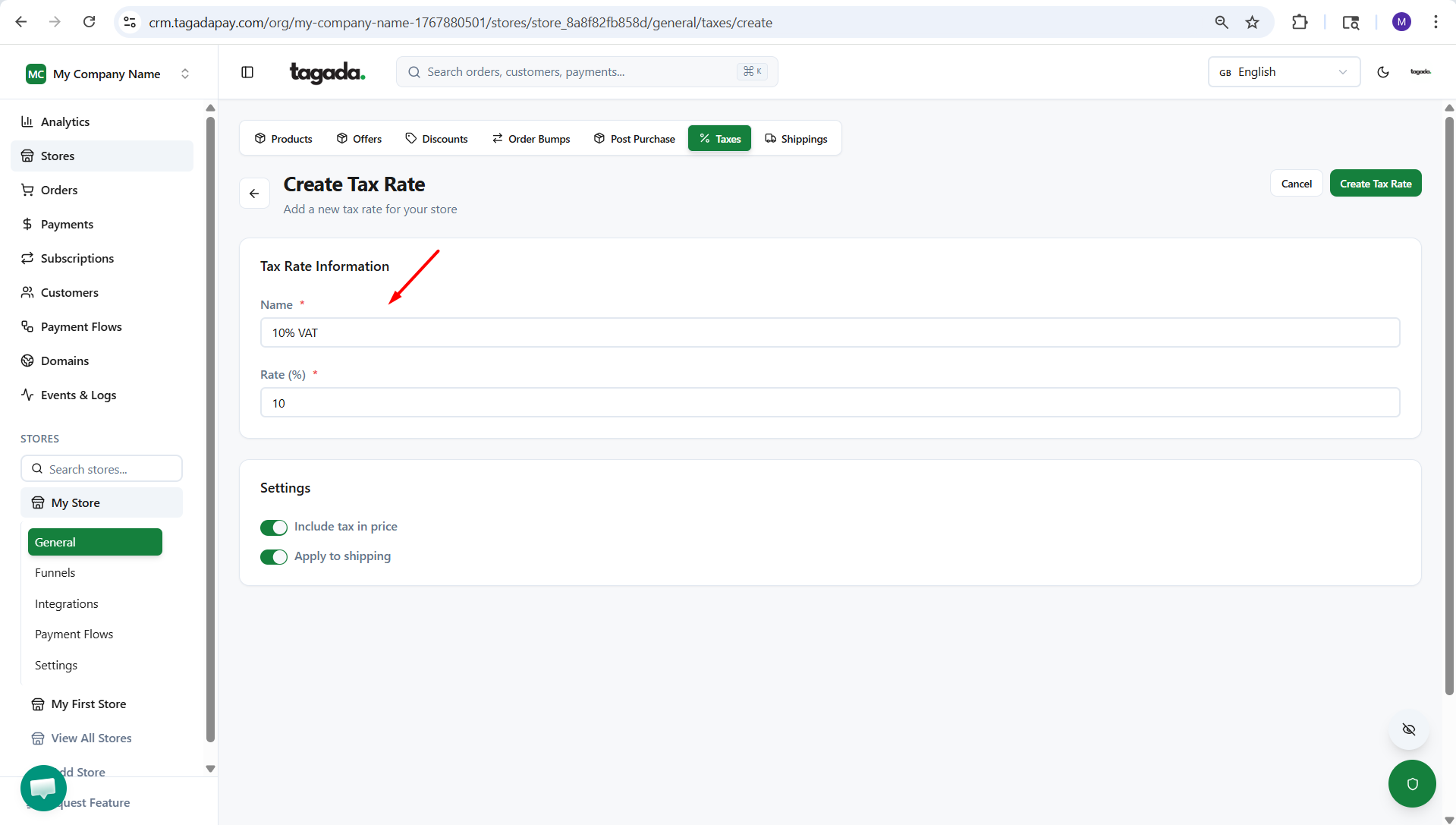1456x825 pixels.
Task: Toggle the sidebar collapse icon
Action: coord(247,72)
